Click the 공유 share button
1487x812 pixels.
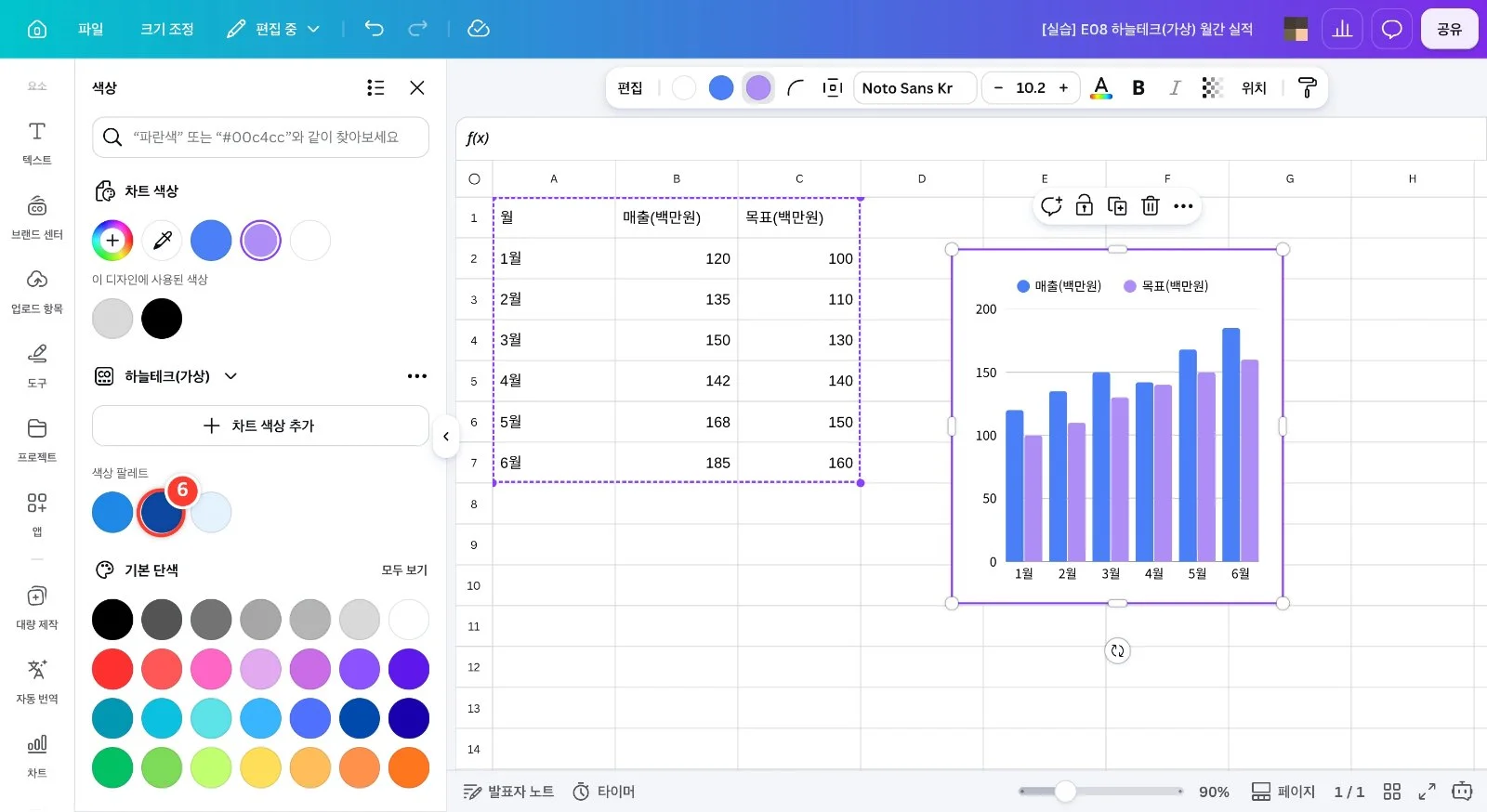click(x=1449, y=29)
